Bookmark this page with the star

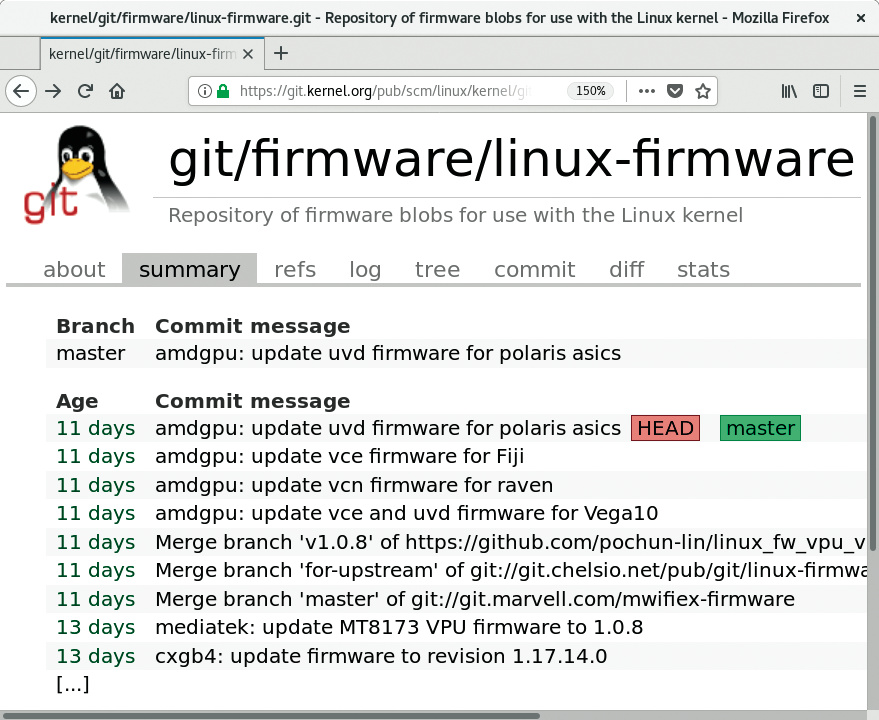click(703, 91)
